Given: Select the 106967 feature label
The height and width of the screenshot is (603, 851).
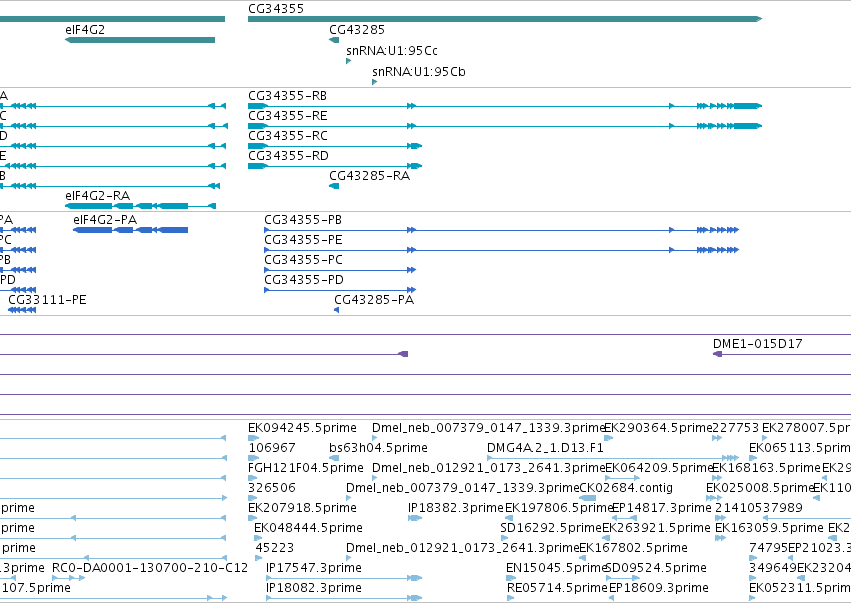Looking at the screenshot, I should pyautogui.click(x=272, y=448).
